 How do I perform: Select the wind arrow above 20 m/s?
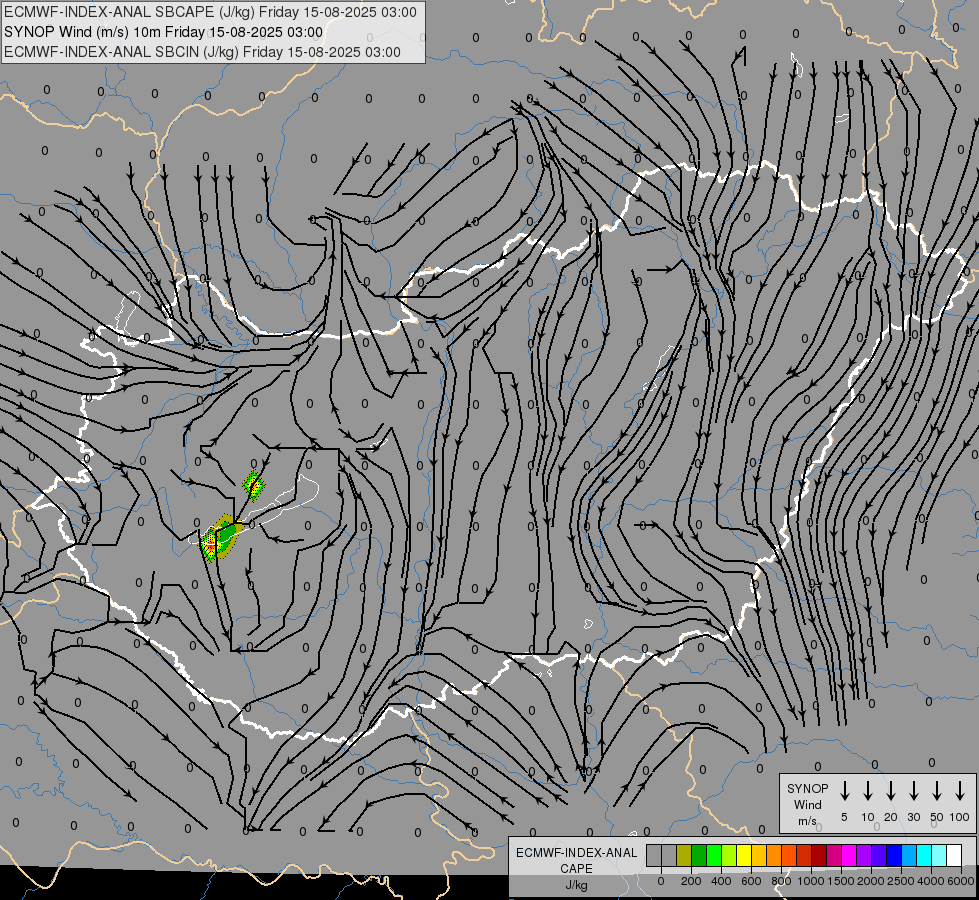(x=890, y=791)
